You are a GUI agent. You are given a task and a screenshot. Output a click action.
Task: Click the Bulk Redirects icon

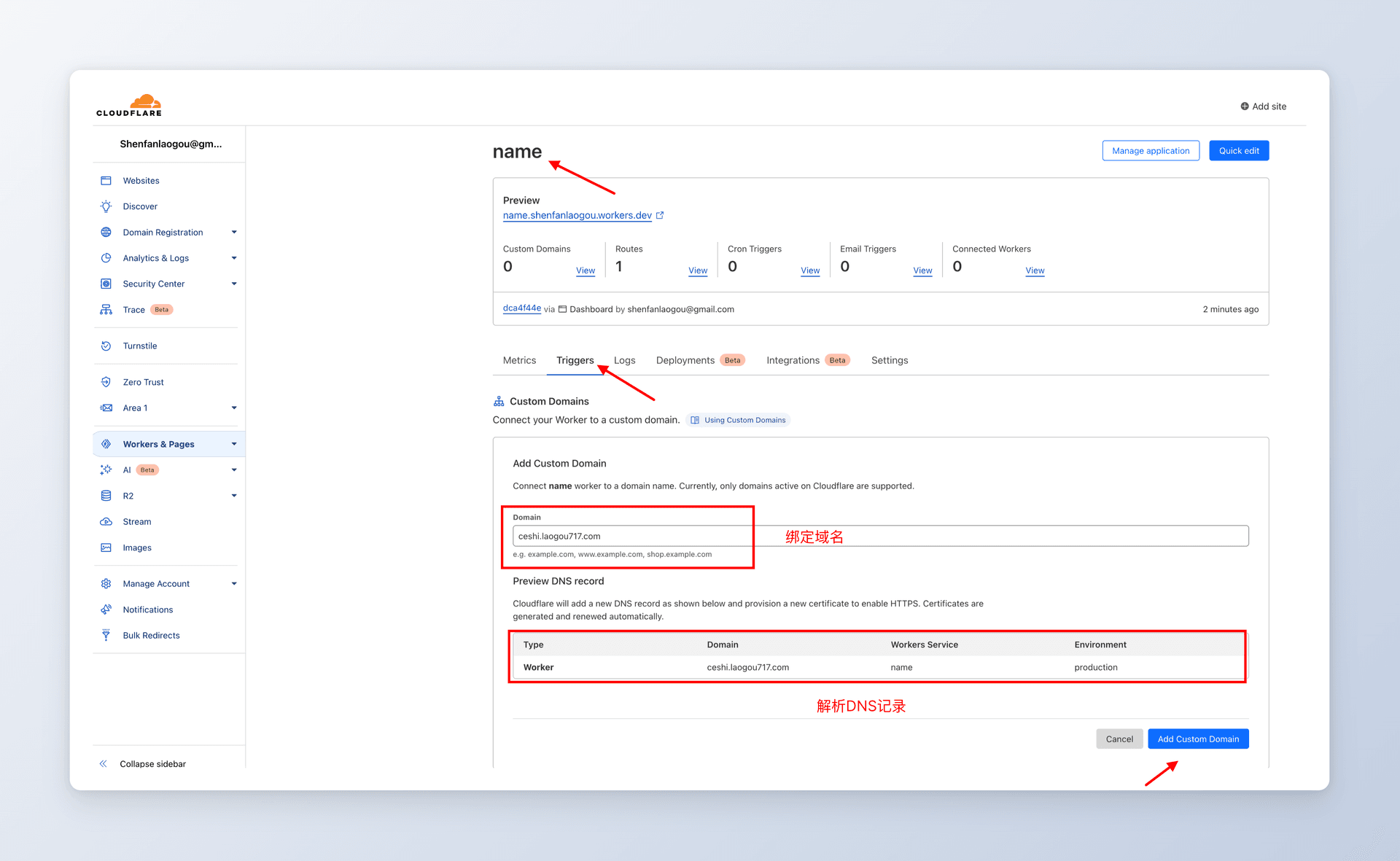(x=106, y=636)
